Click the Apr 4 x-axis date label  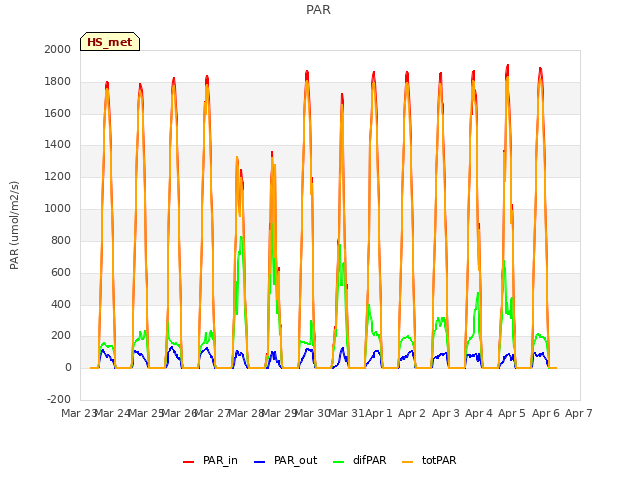pos(479,413)
